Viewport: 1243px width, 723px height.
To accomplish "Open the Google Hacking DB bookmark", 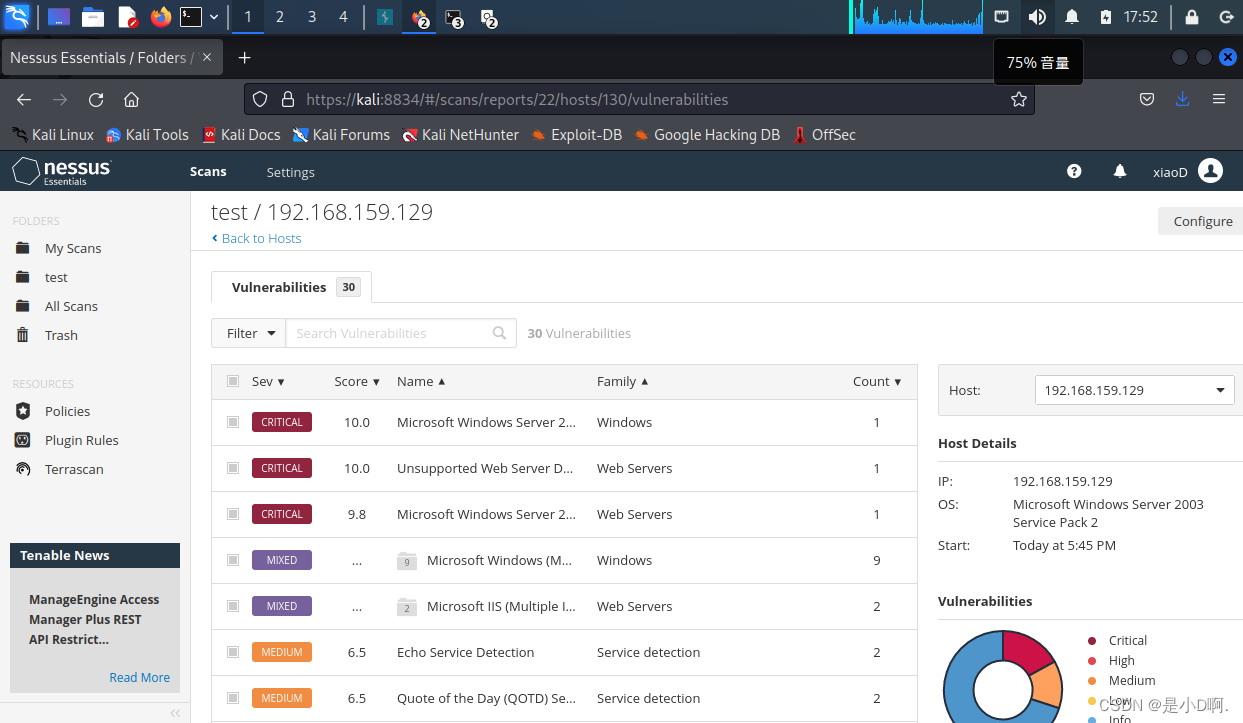I will 707,135.
